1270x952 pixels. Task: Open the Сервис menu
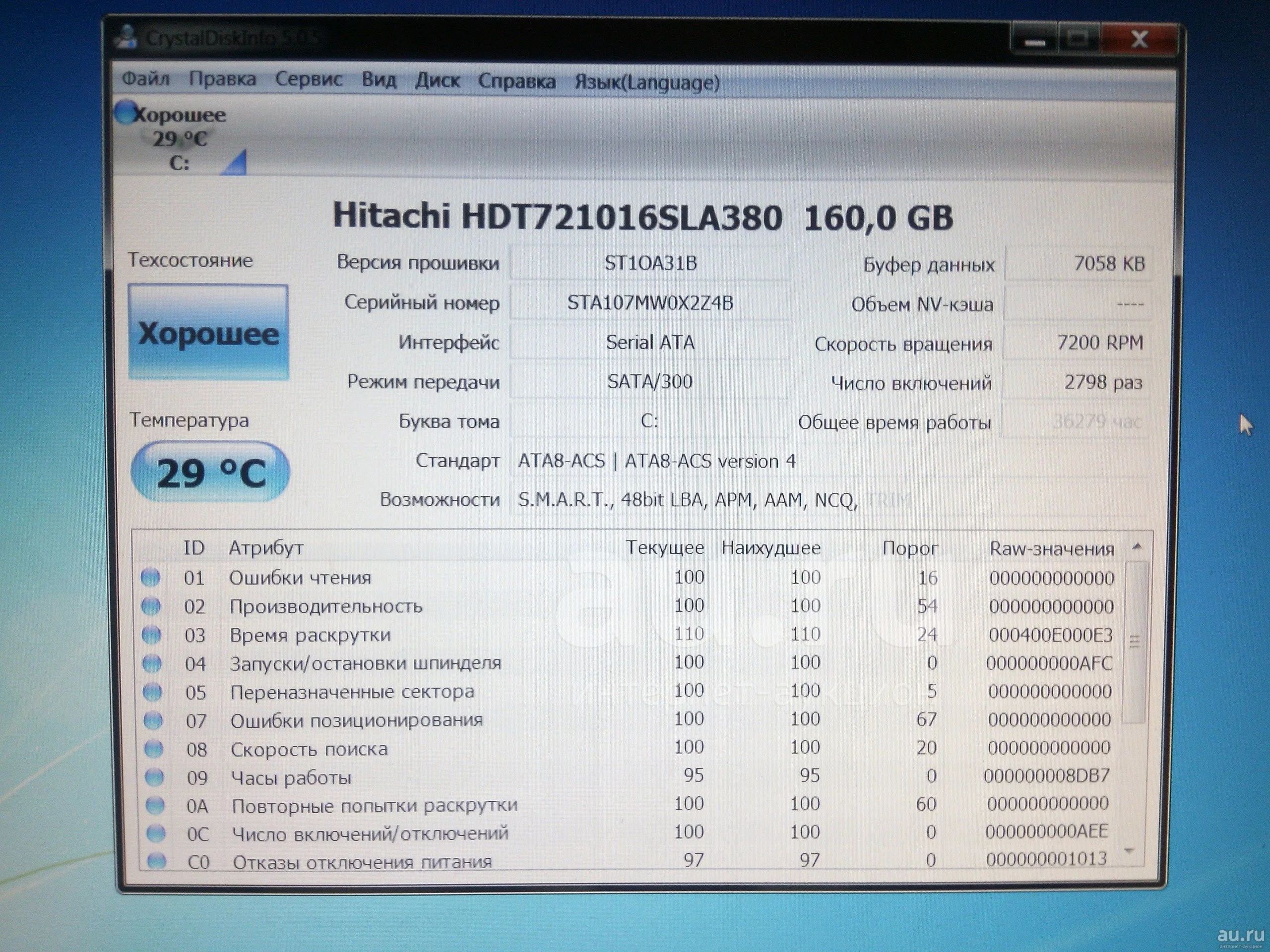tap(309, 79)
